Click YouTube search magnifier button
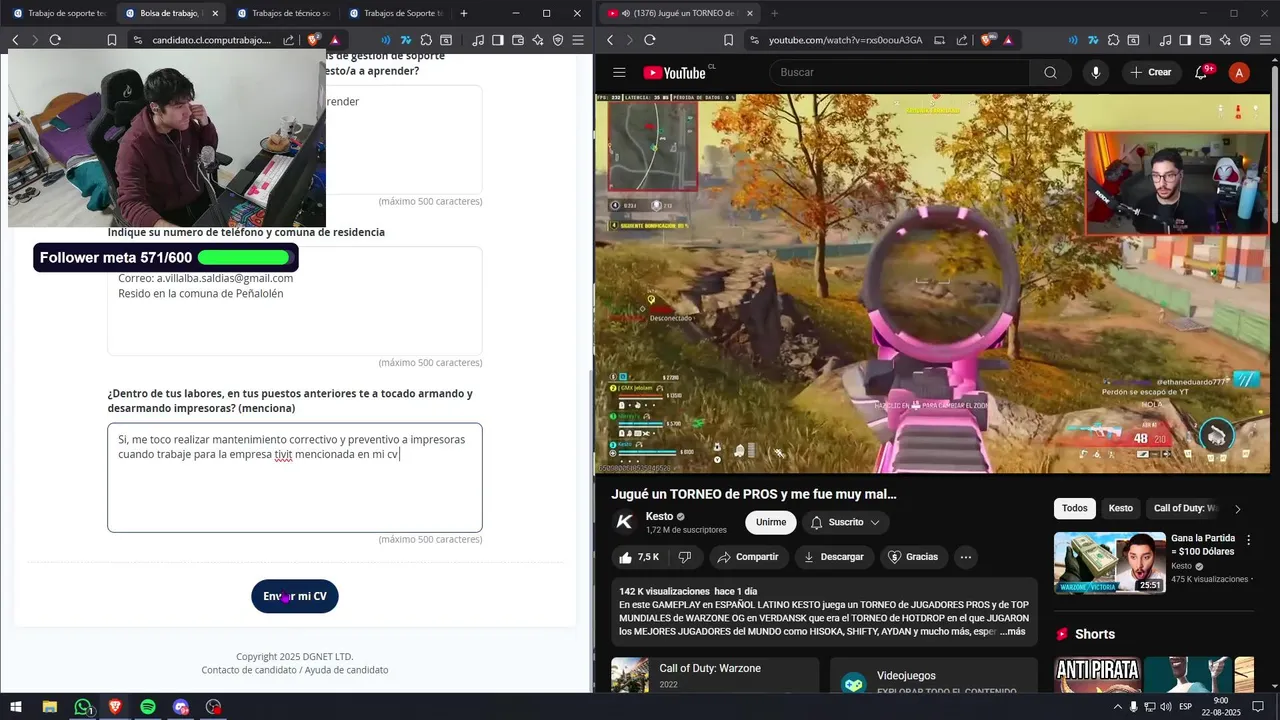Viewport: 1280px width, 720px height. tap(1050, 72)
